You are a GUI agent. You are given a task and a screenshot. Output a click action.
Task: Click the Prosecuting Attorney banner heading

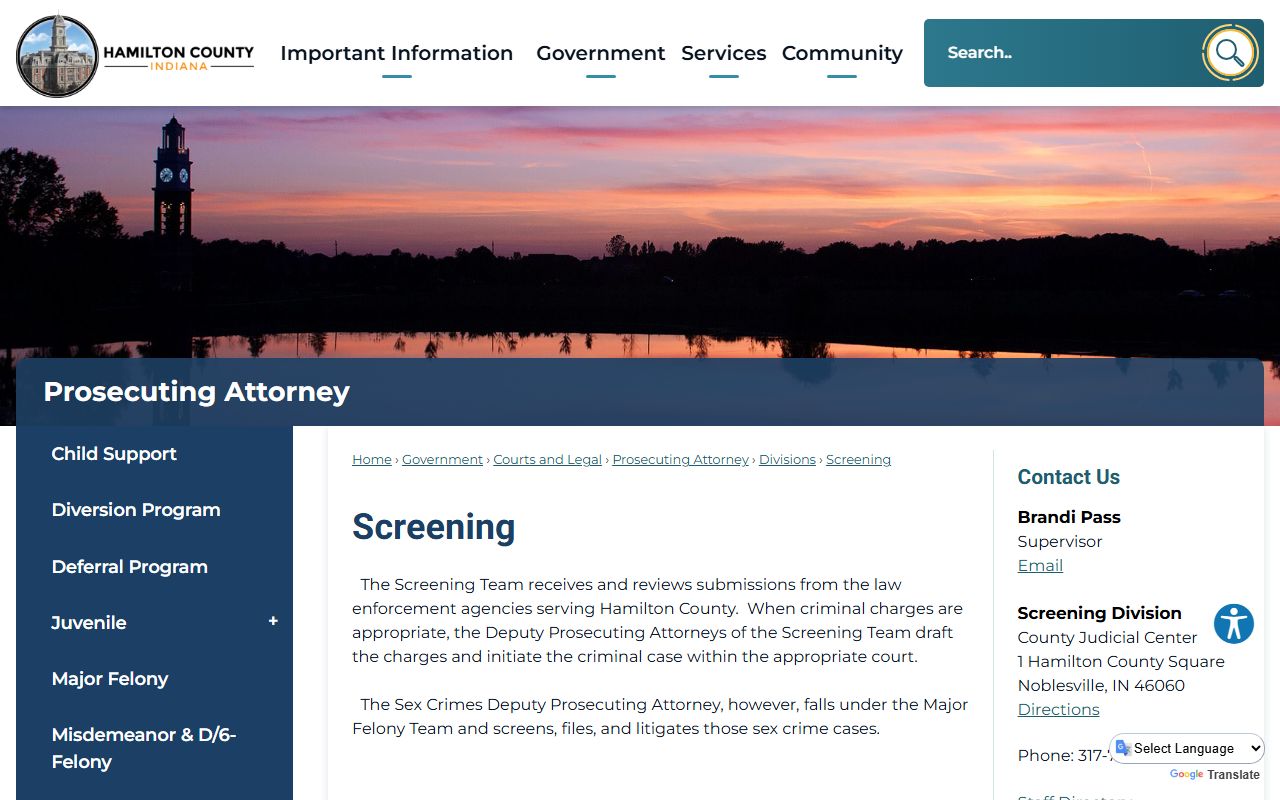(197, 392)
